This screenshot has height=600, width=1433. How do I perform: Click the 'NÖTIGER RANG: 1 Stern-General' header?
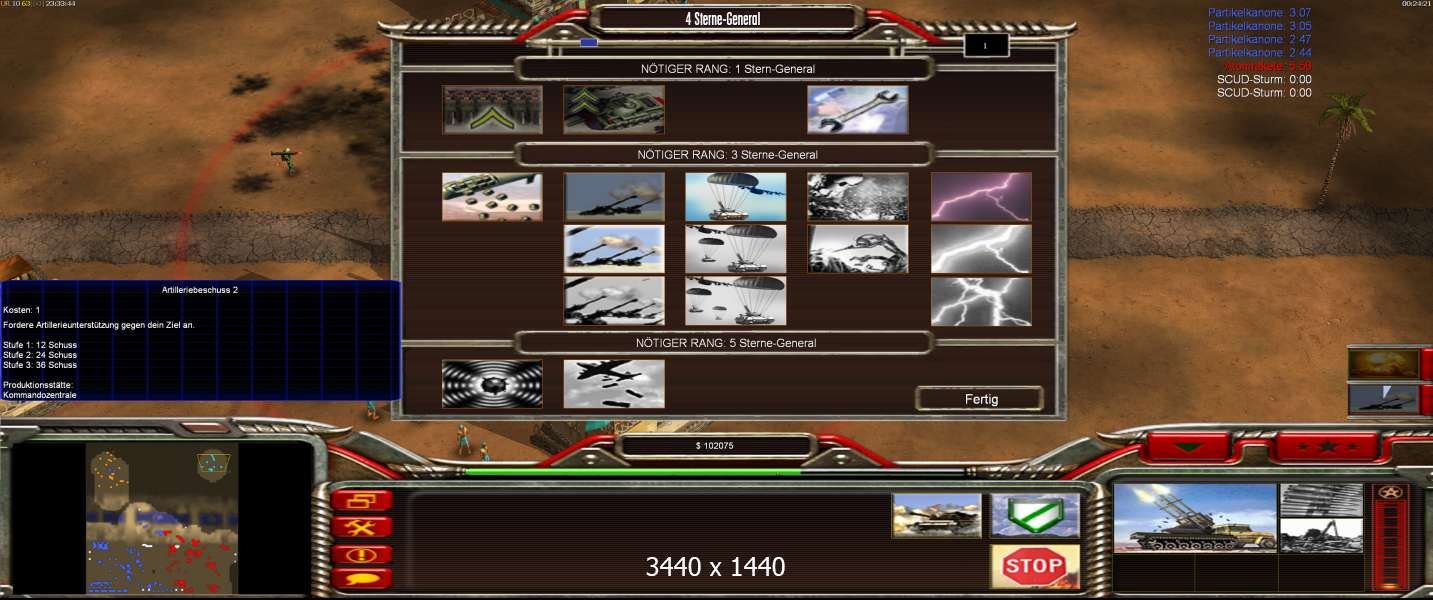(726, 69)
